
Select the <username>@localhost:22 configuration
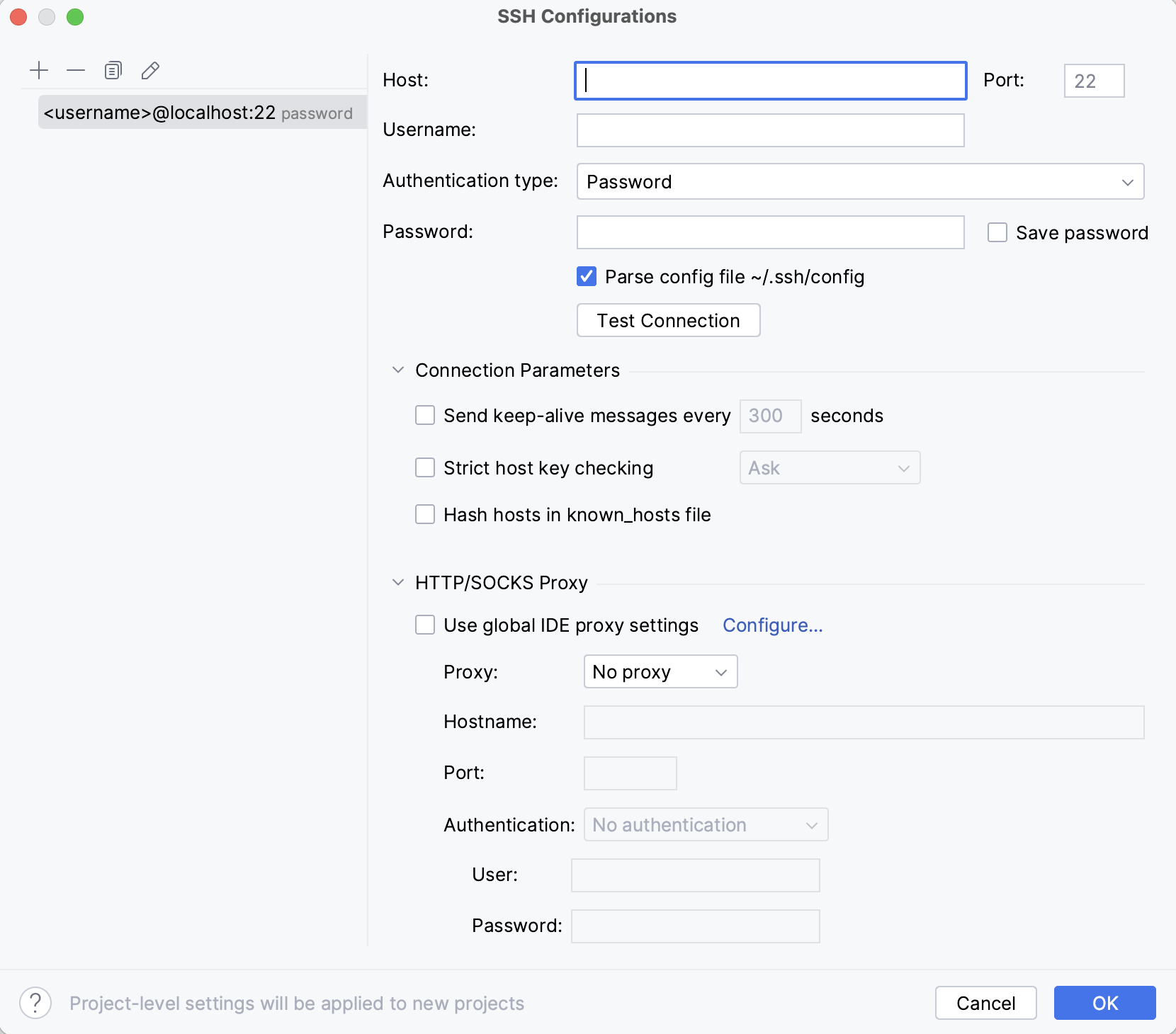[x=198, y=113]
